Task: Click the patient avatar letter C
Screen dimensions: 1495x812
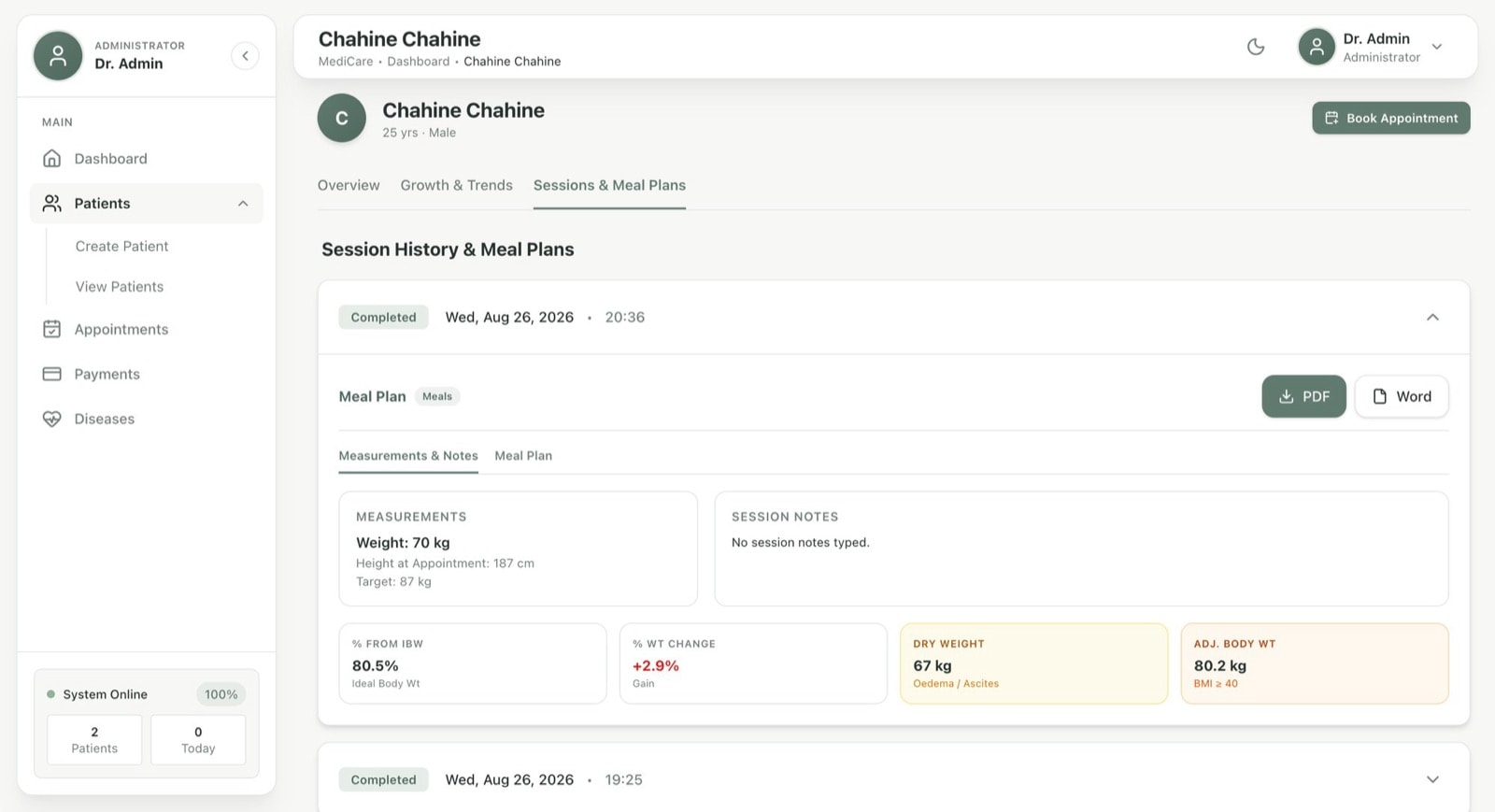Action: [x=341, y=118]
